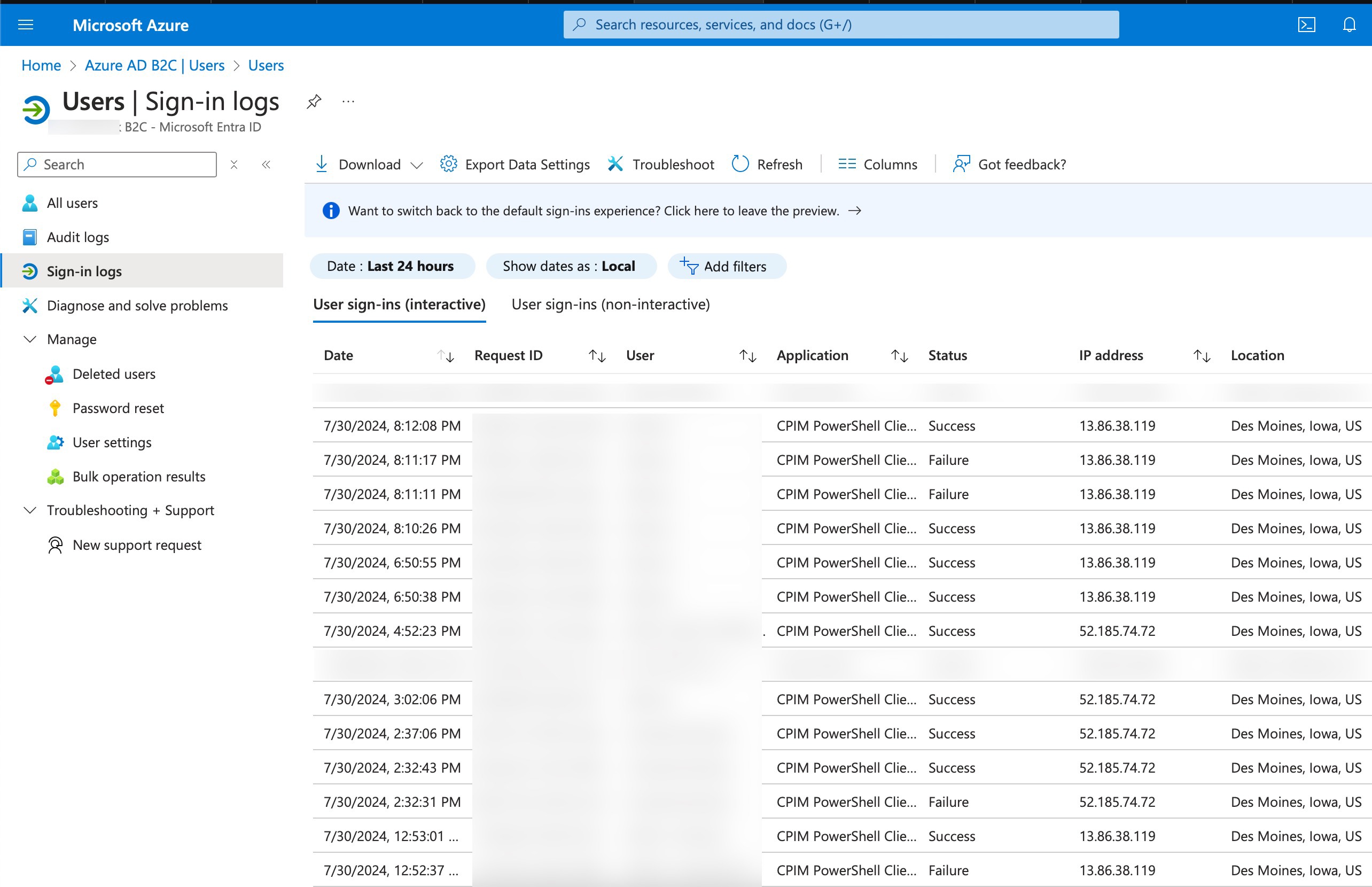Sort the table by Date column arrows
The height and width of the screenshot is (887, 1372).
(x=446, y=356)
